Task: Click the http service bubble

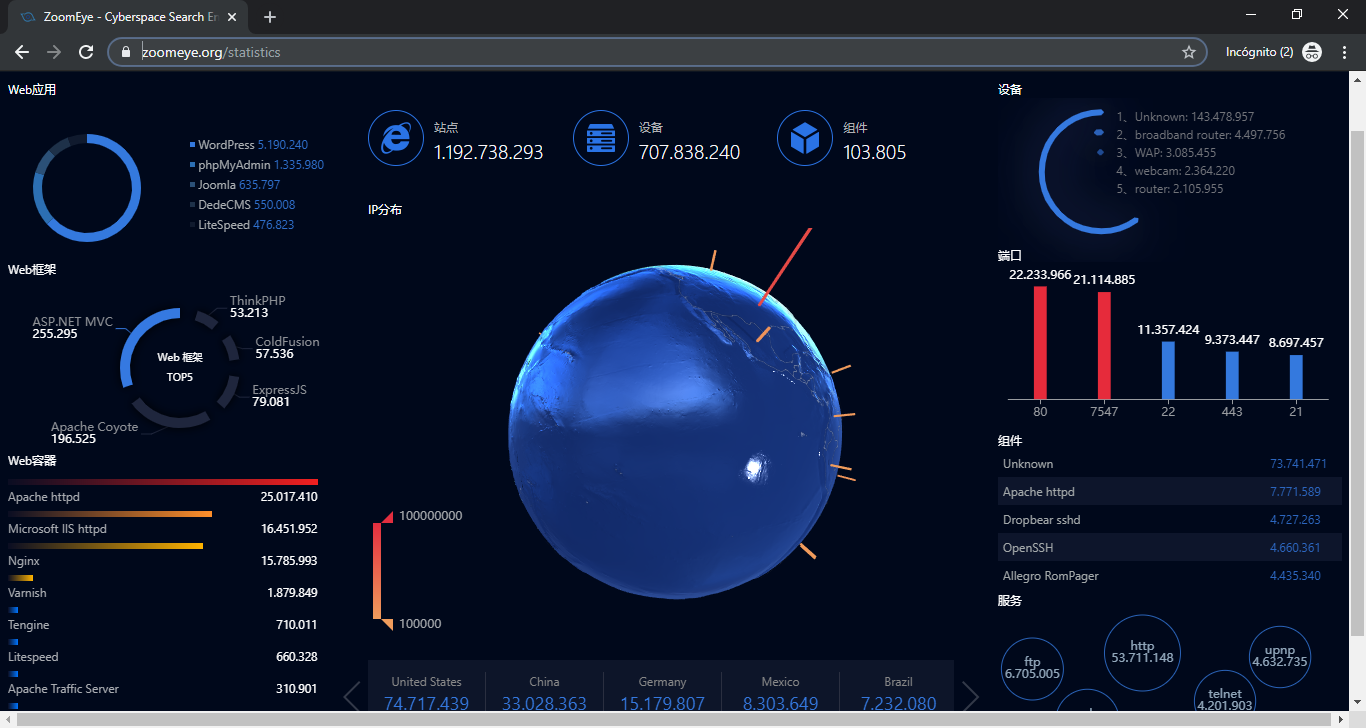Action: pos(1142,653)
